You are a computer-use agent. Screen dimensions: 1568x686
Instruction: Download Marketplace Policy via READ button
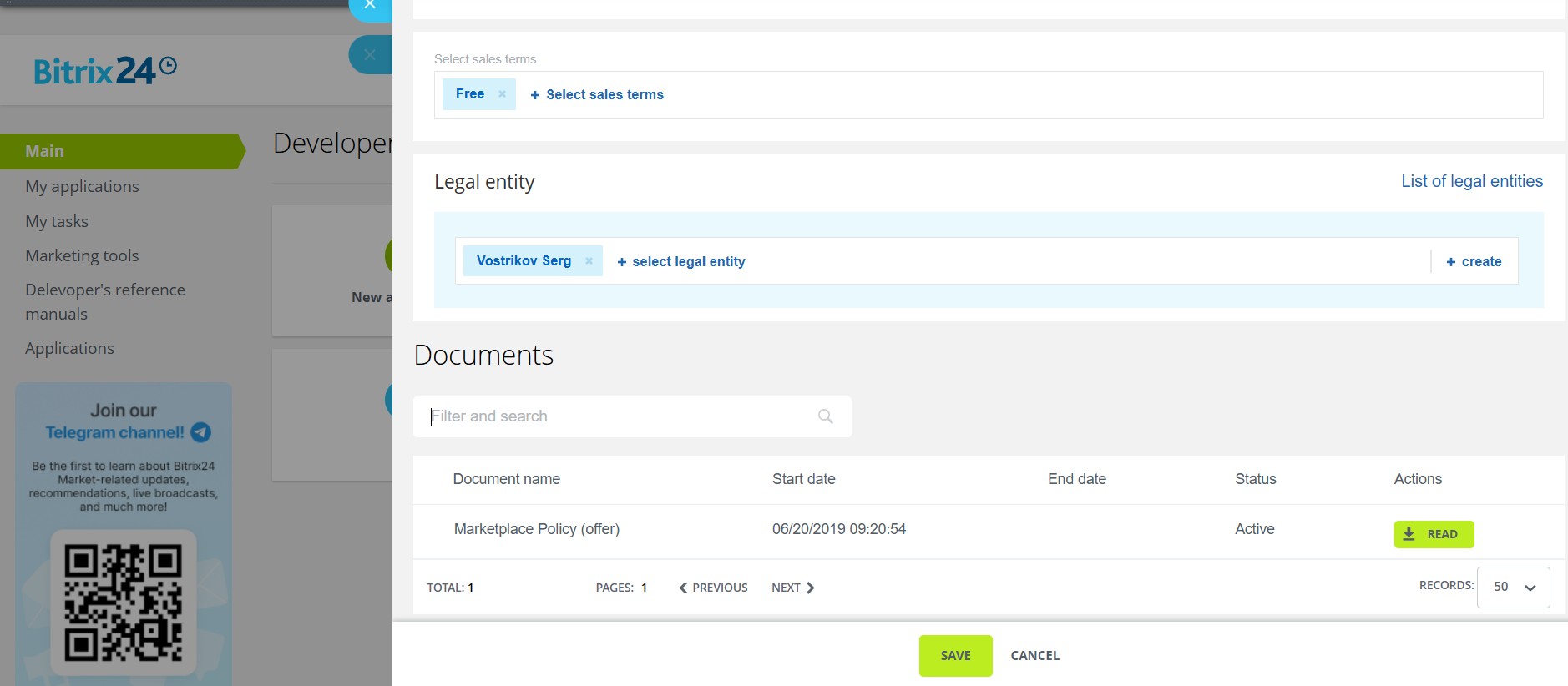click(1433, 534)
